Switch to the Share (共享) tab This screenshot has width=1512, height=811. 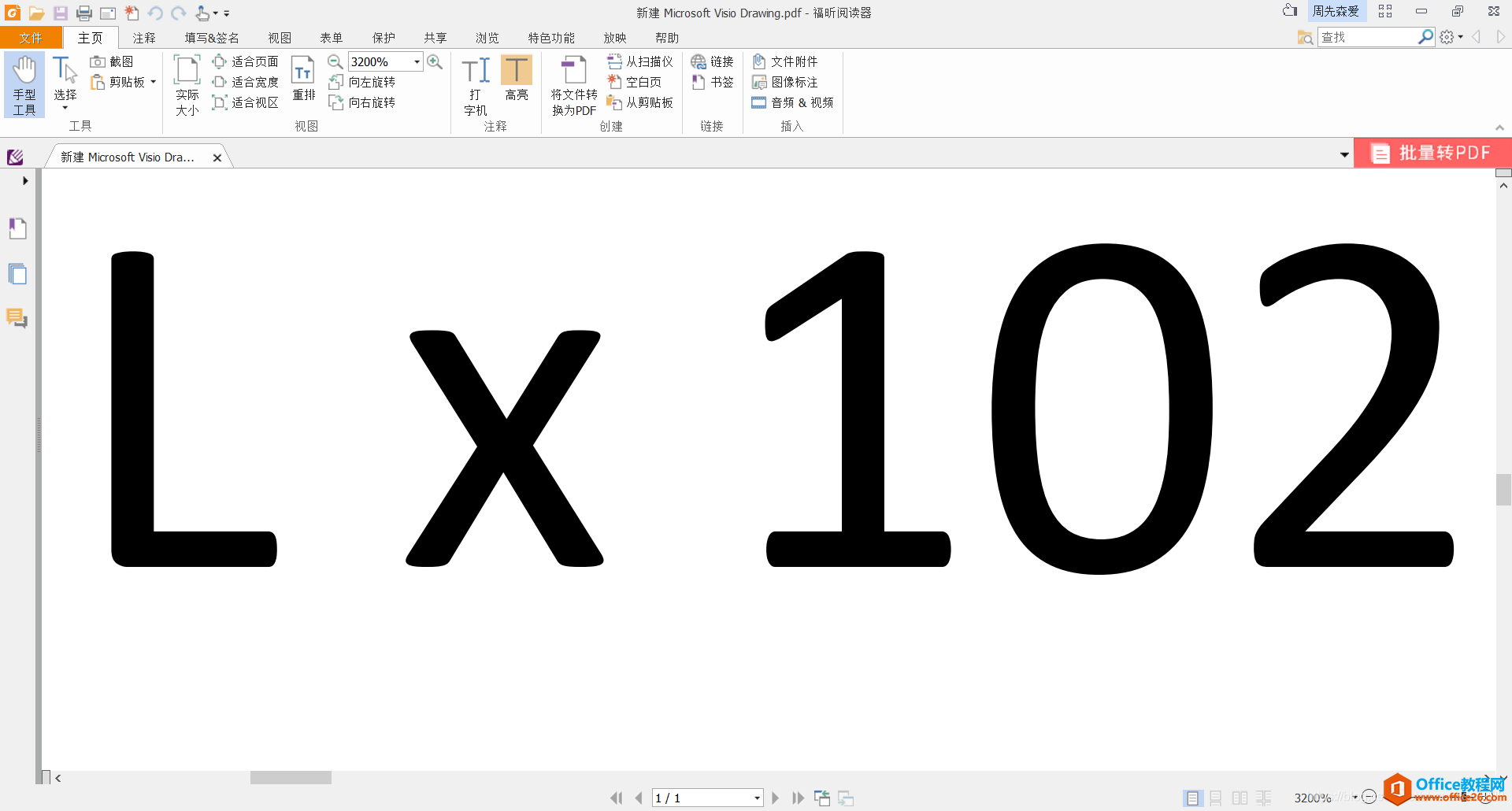tap(435, 38)
